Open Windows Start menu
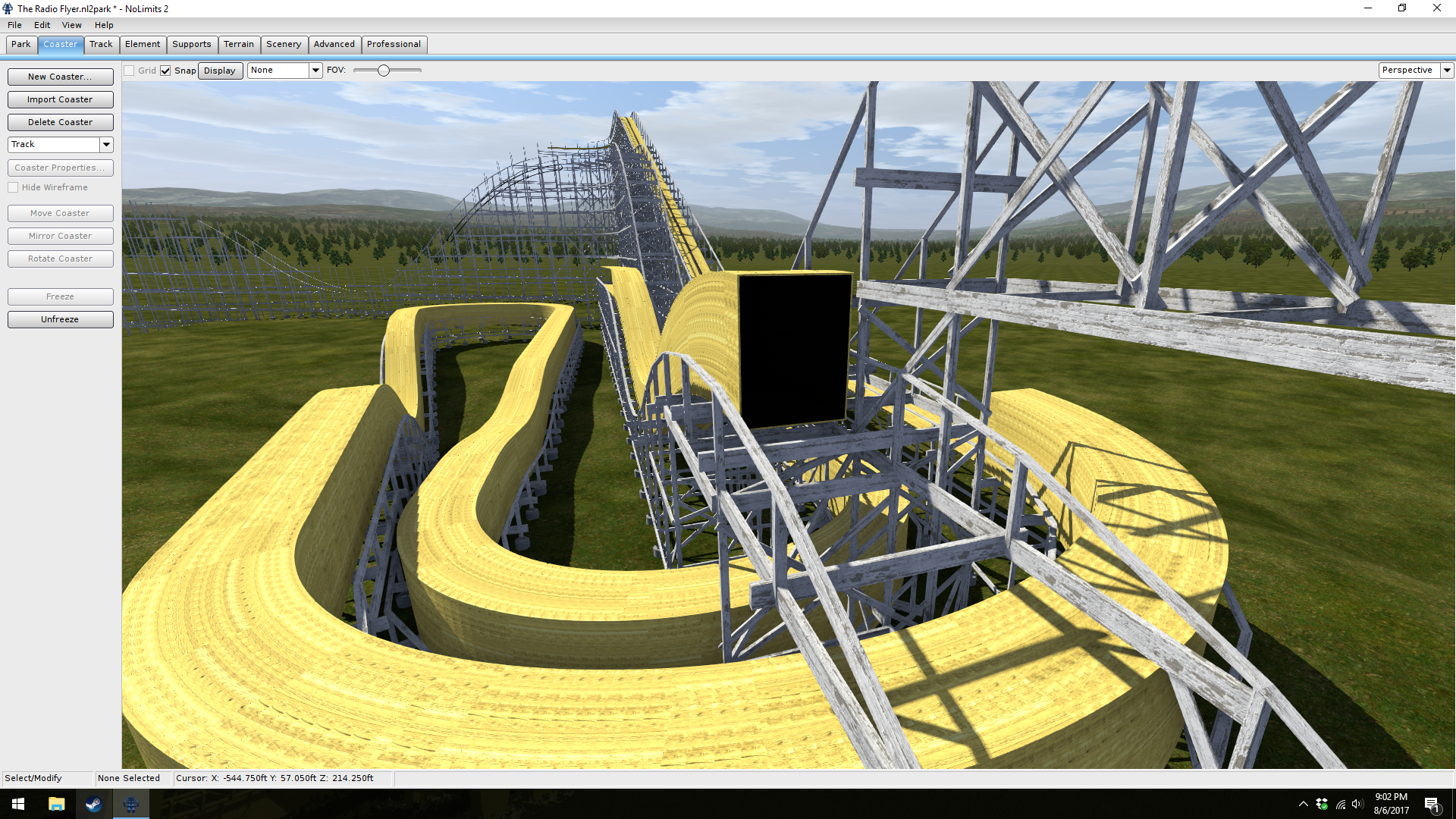 click(x=18, y=804)
